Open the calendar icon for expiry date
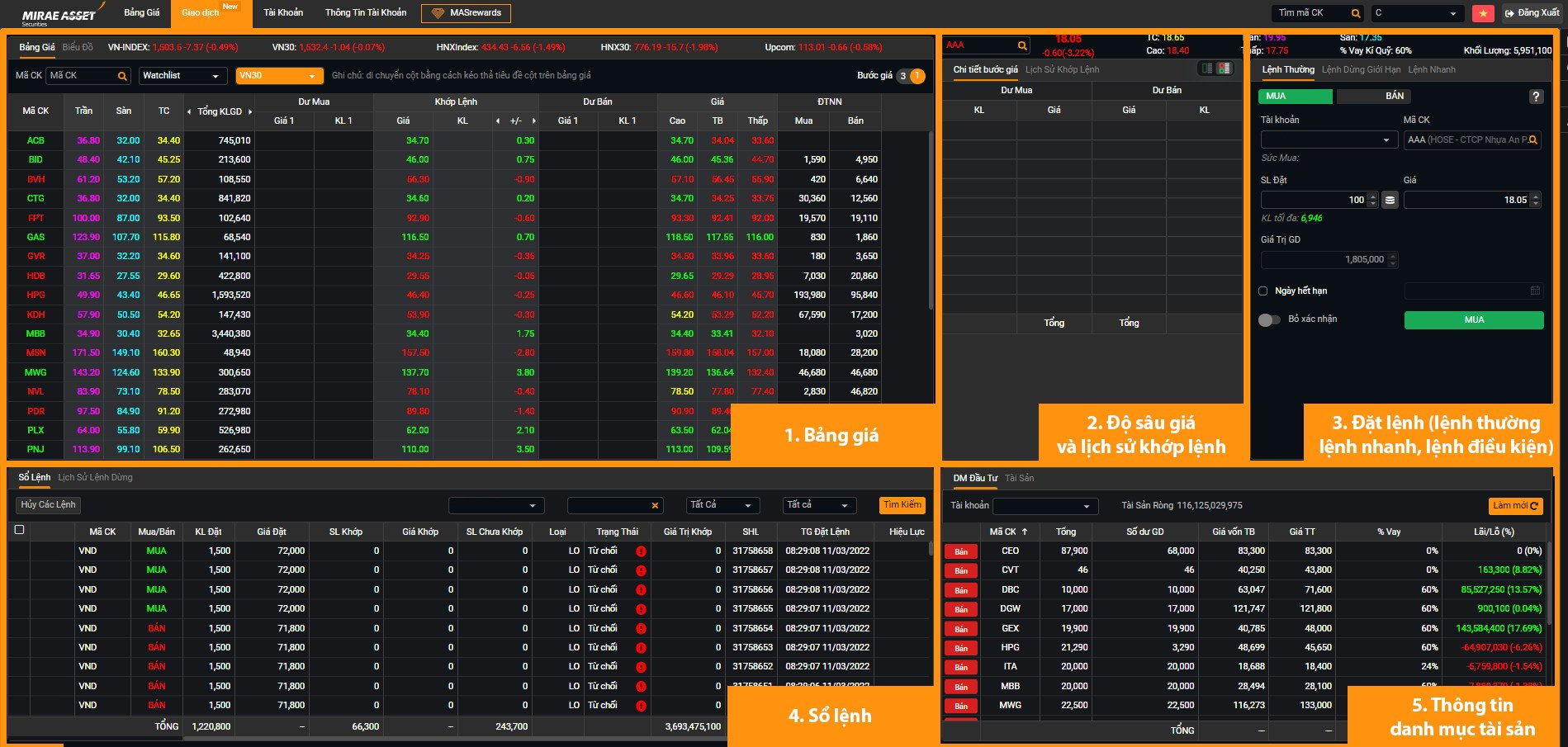Image resolution: width=1568 pixels, height=747 pixels. click(x=1535, y=291)
